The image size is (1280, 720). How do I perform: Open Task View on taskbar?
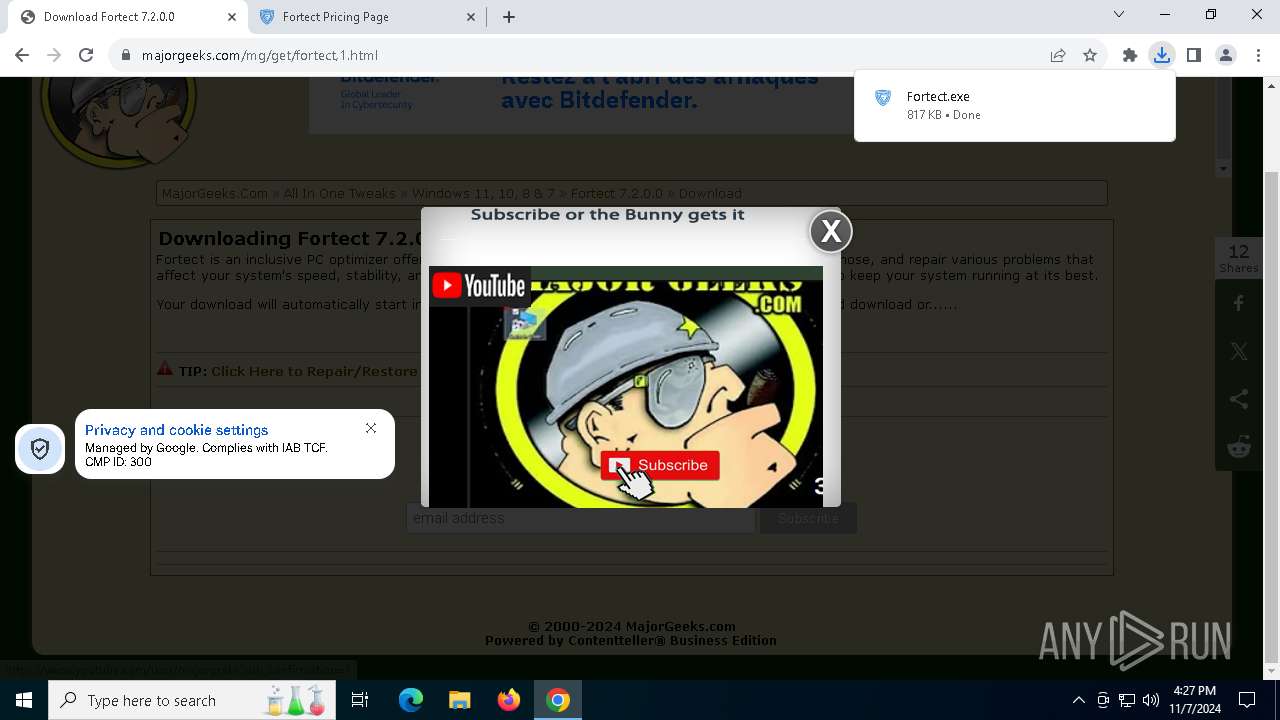click(x=360, y=700)
